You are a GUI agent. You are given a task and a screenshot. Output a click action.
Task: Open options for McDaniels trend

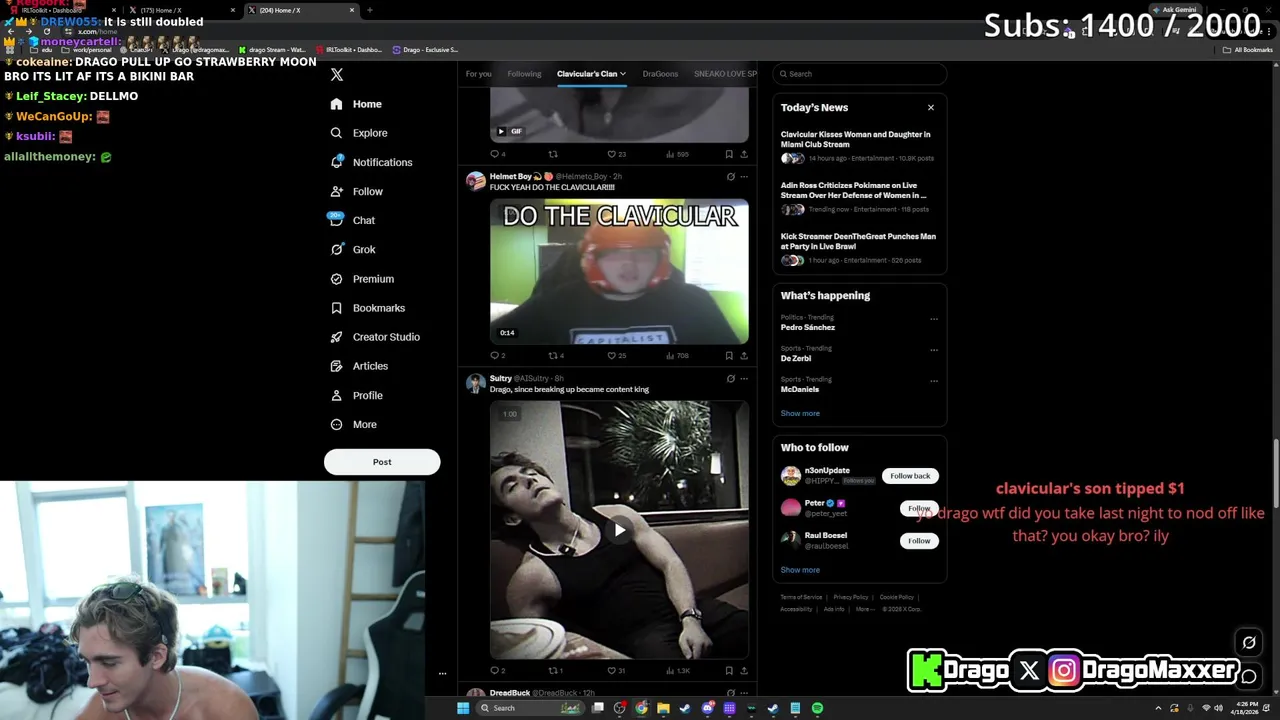point(934,381)
